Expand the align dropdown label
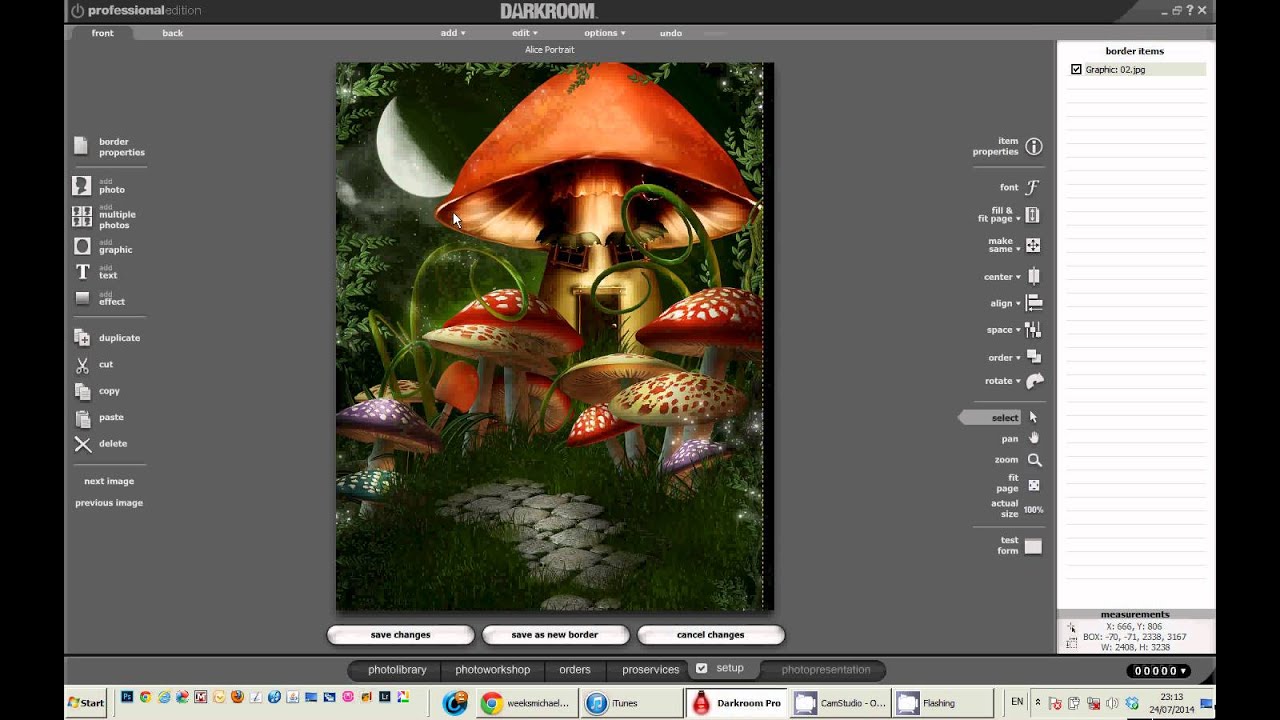The image size is (1280, 720). (1005, 303)
